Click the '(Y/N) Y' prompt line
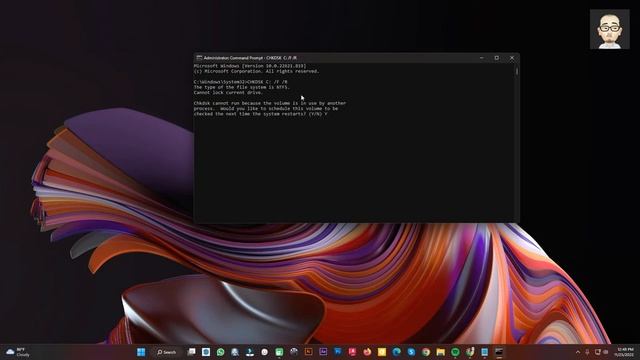This screenshot has width=640, height=360. coord(260,114)
